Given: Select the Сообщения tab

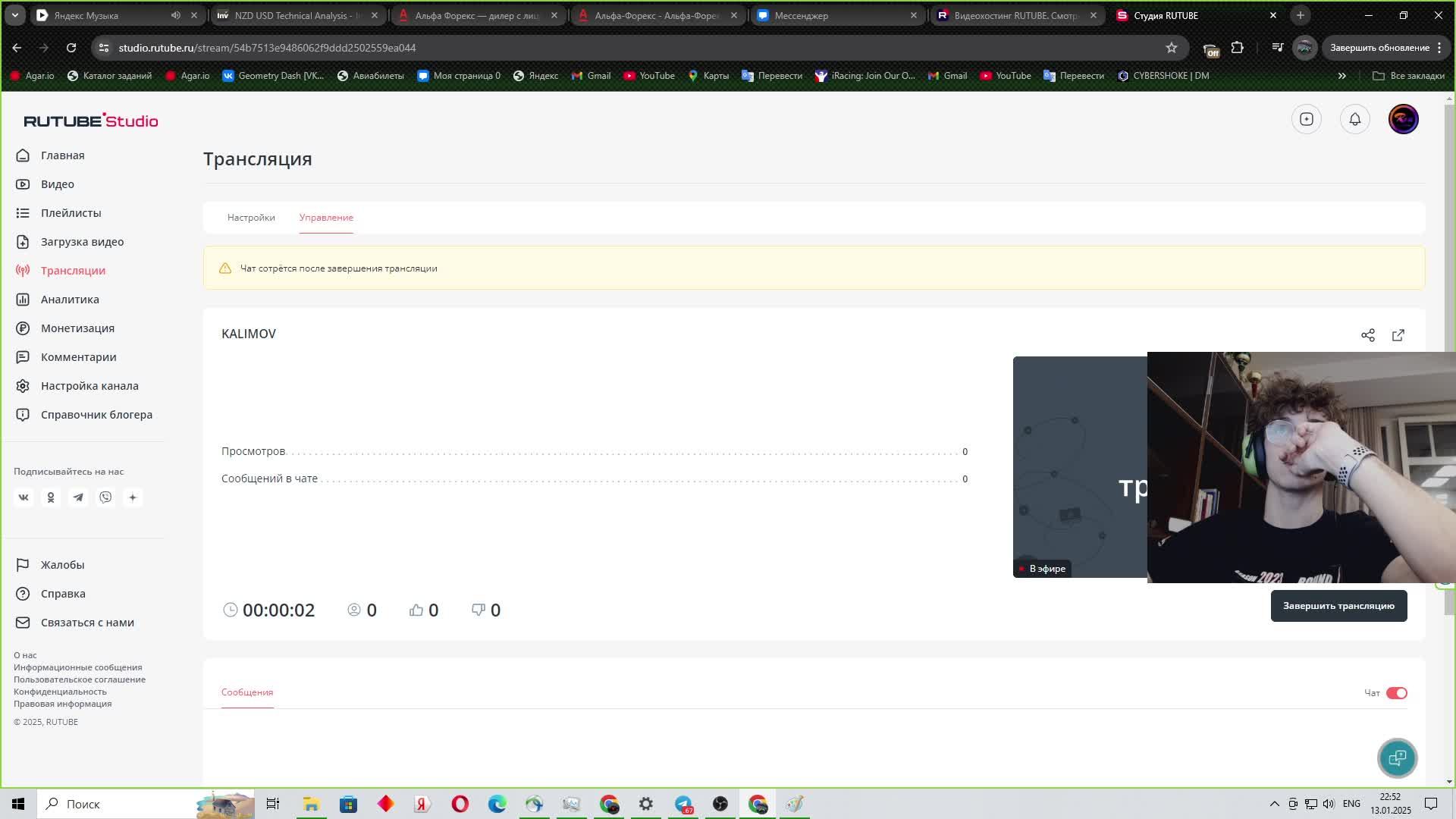Looking at the screenshot, I should (247, 692).
